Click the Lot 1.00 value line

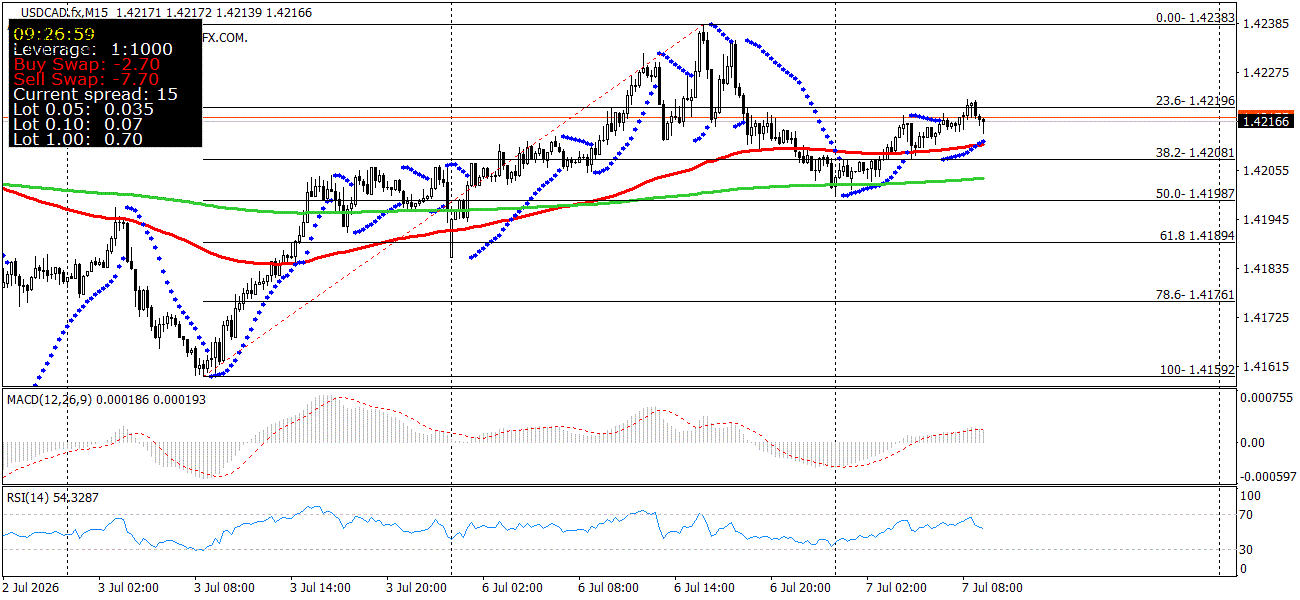78,139
